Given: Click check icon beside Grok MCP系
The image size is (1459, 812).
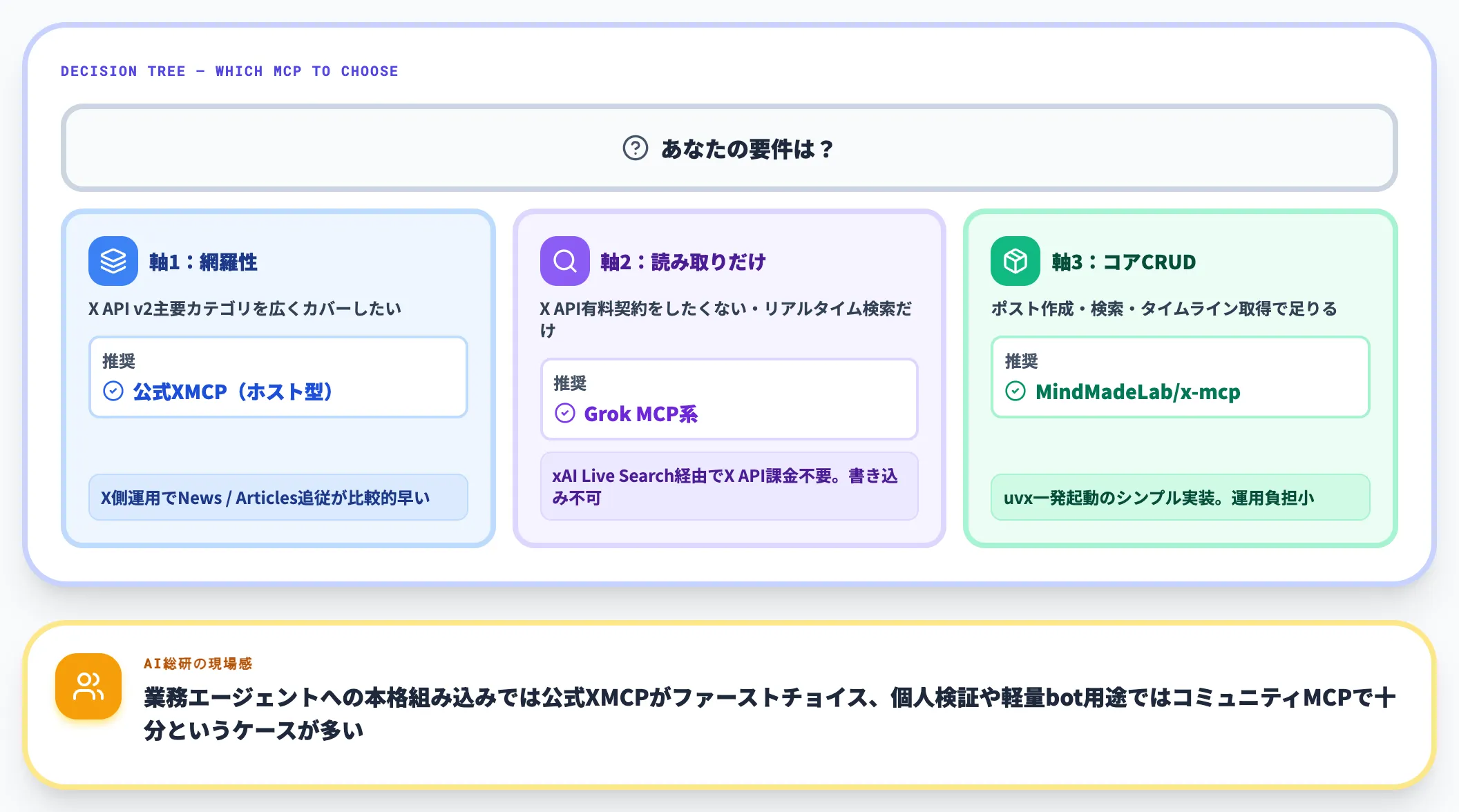Looking at the screenshot, I should (565, 414).
